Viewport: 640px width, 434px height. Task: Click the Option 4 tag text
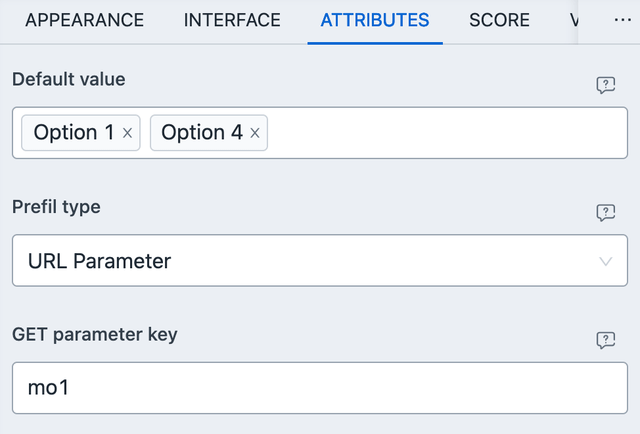(201, 133)
